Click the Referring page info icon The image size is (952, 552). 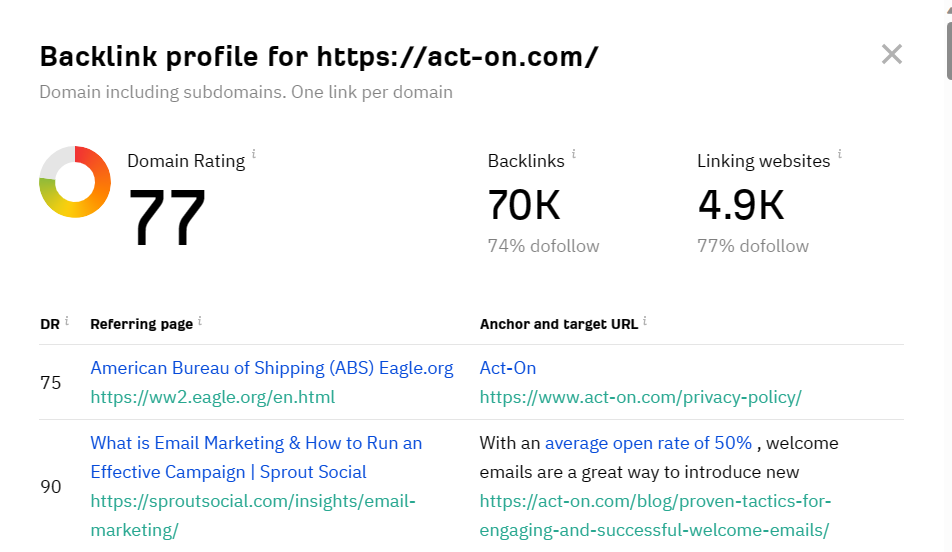coord(200,320)
